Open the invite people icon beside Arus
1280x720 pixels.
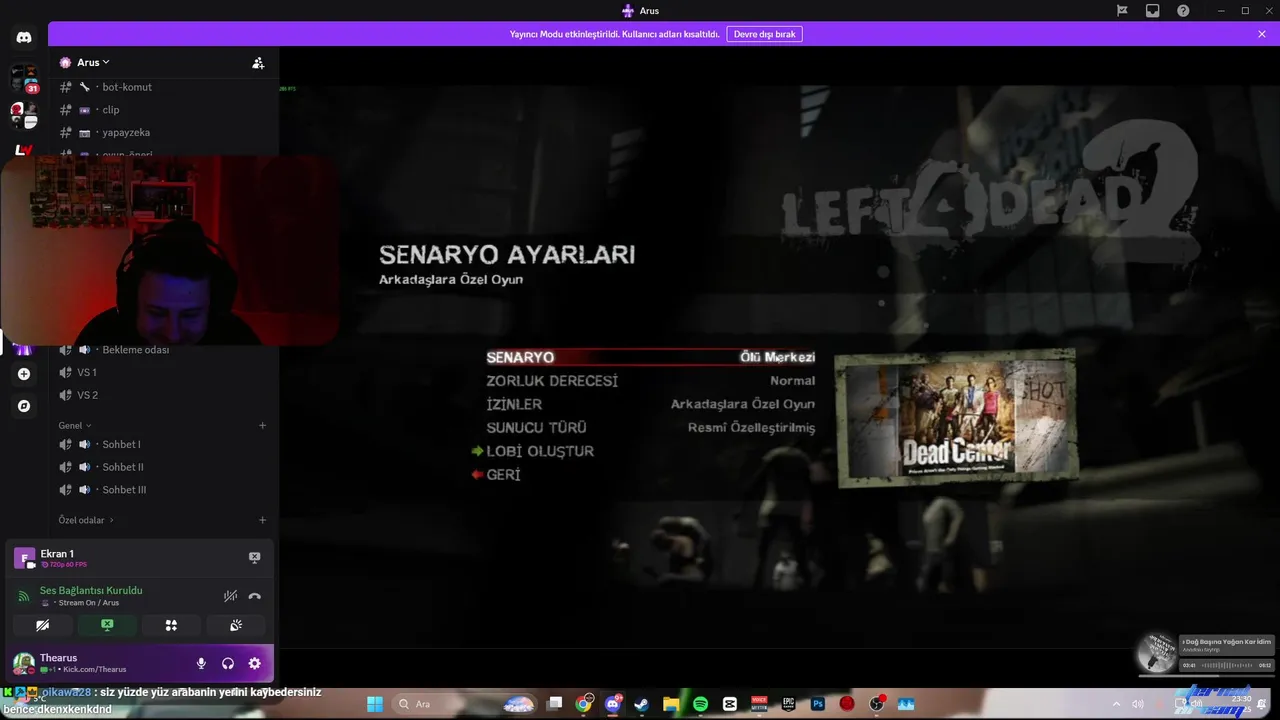point(258,63)
